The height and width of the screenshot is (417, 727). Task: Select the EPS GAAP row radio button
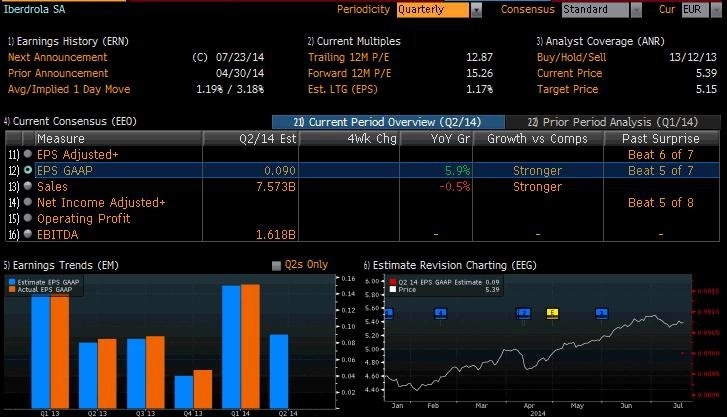(x=28, y=170)
